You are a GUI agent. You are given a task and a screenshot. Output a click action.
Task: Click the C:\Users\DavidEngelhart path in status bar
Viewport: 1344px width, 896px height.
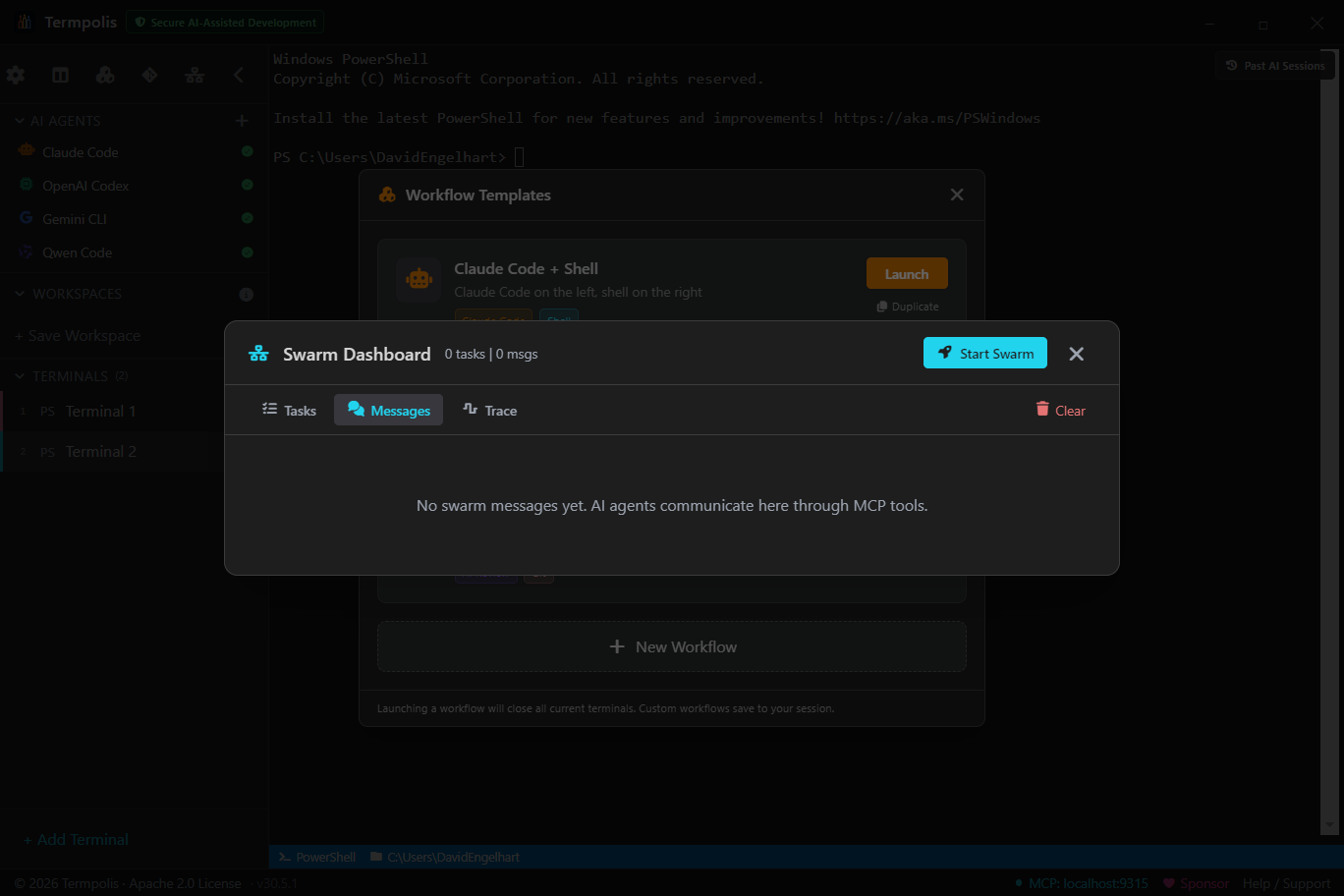[445, 858]
